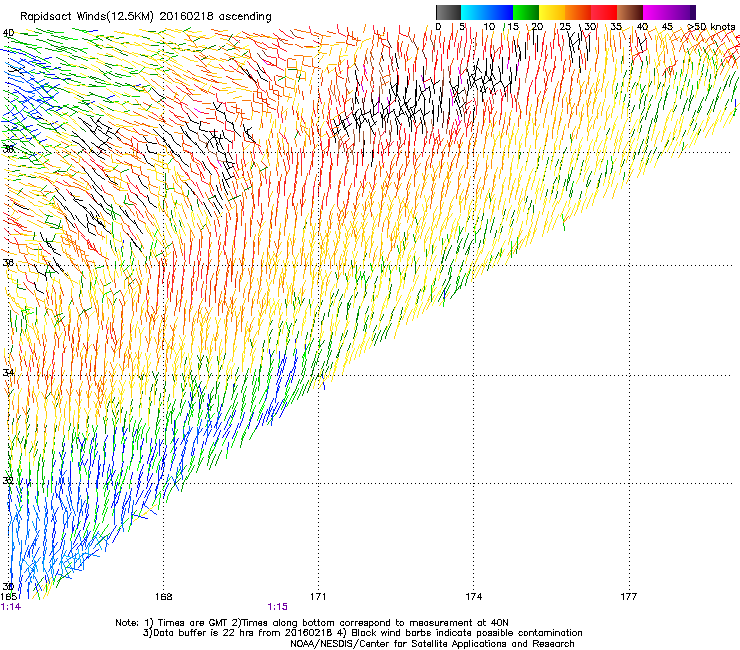
Task: Click the '174' longitude axis label
Action: coord(473,597)
